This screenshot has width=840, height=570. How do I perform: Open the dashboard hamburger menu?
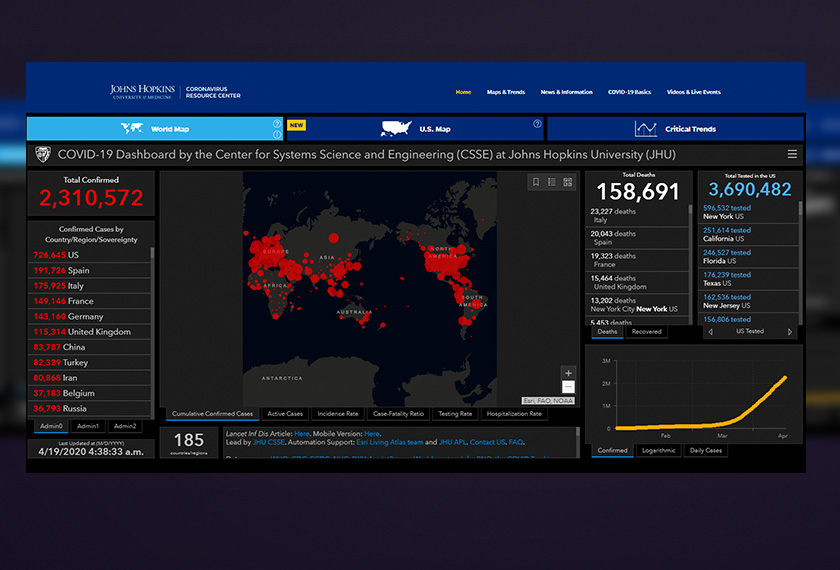pyautogui.click(x=792, y=154)
